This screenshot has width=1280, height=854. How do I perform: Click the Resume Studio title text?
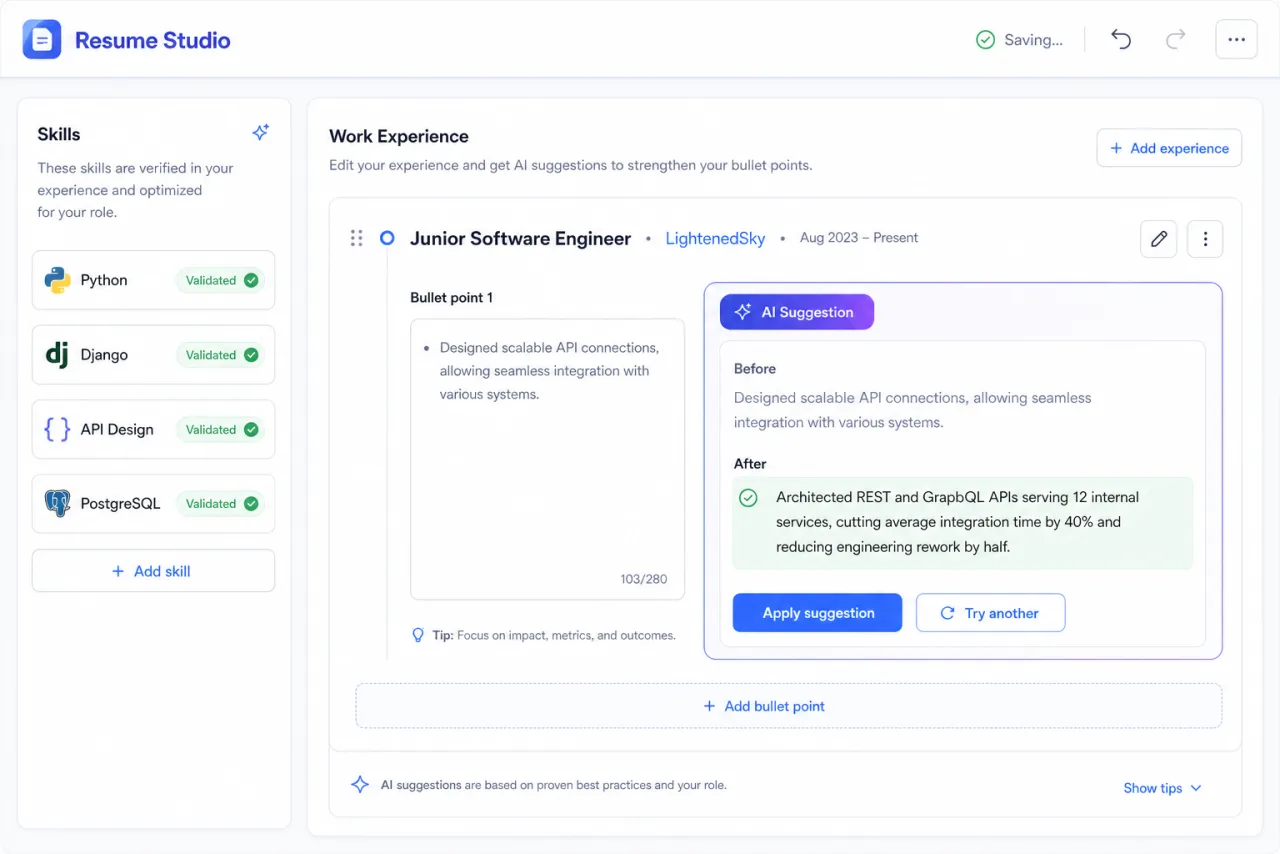[x=153, y=41]
